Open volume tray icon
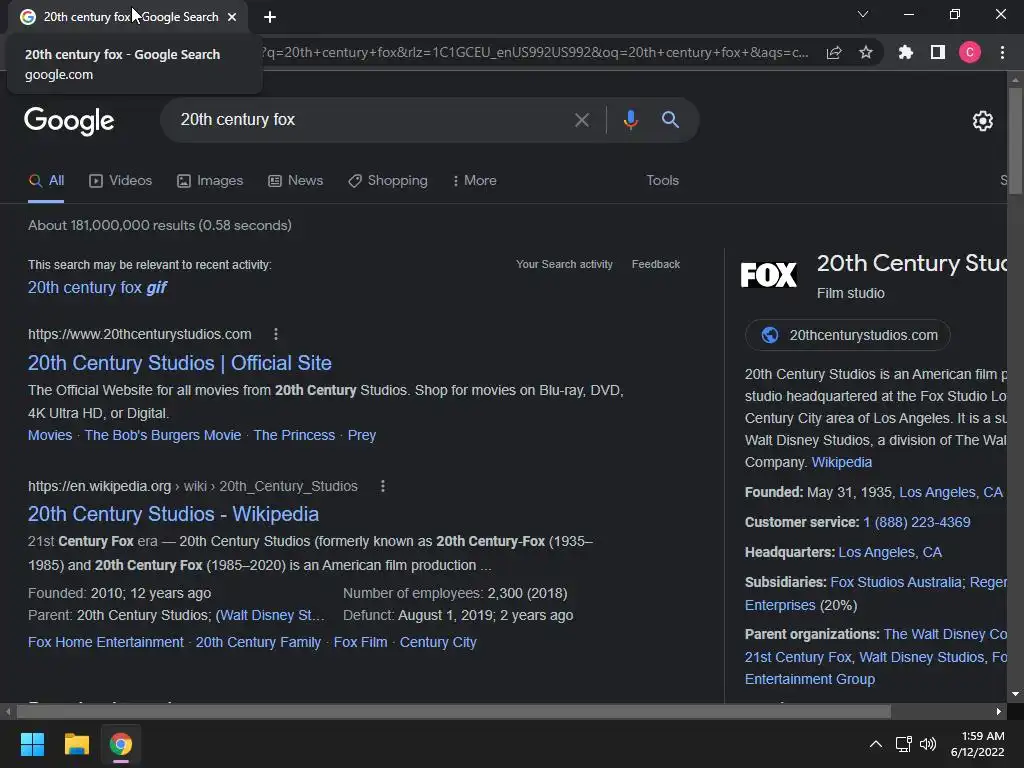This screenshot has height=768, width=1024. point(927,744)
